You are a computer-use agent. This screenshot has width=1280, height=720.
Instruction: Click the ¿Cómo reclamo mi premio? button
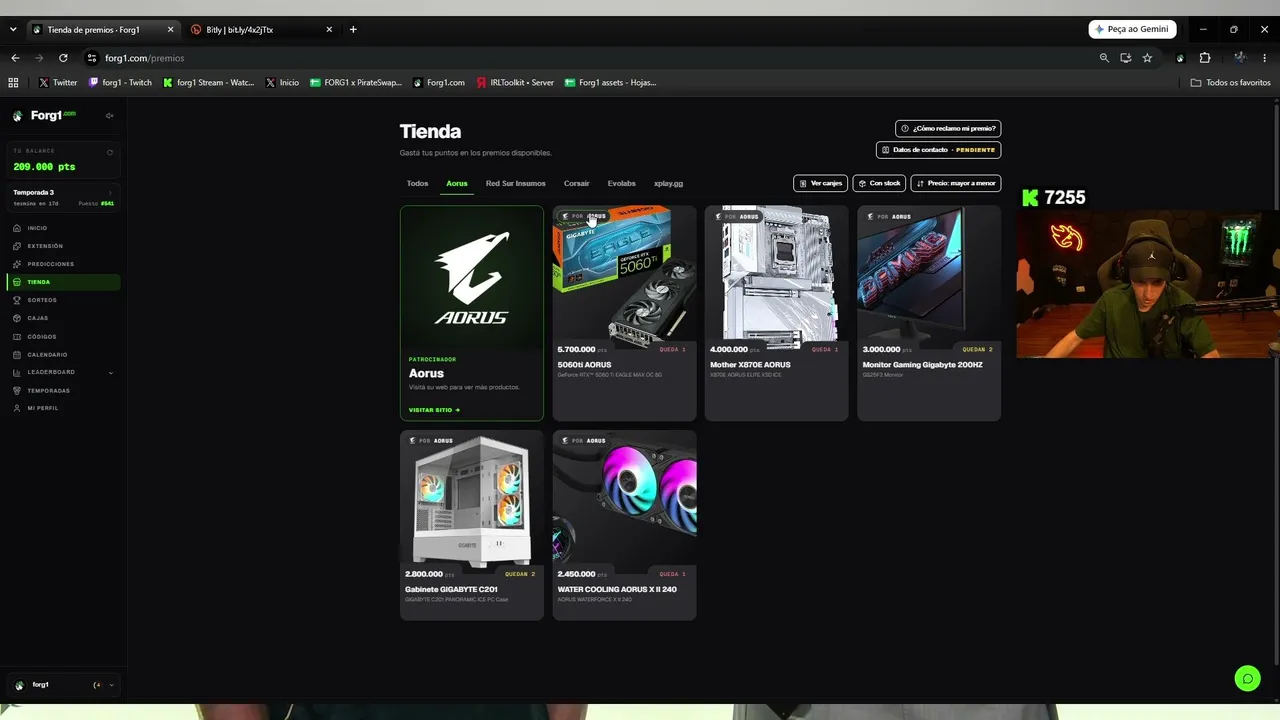click(948, 128)
